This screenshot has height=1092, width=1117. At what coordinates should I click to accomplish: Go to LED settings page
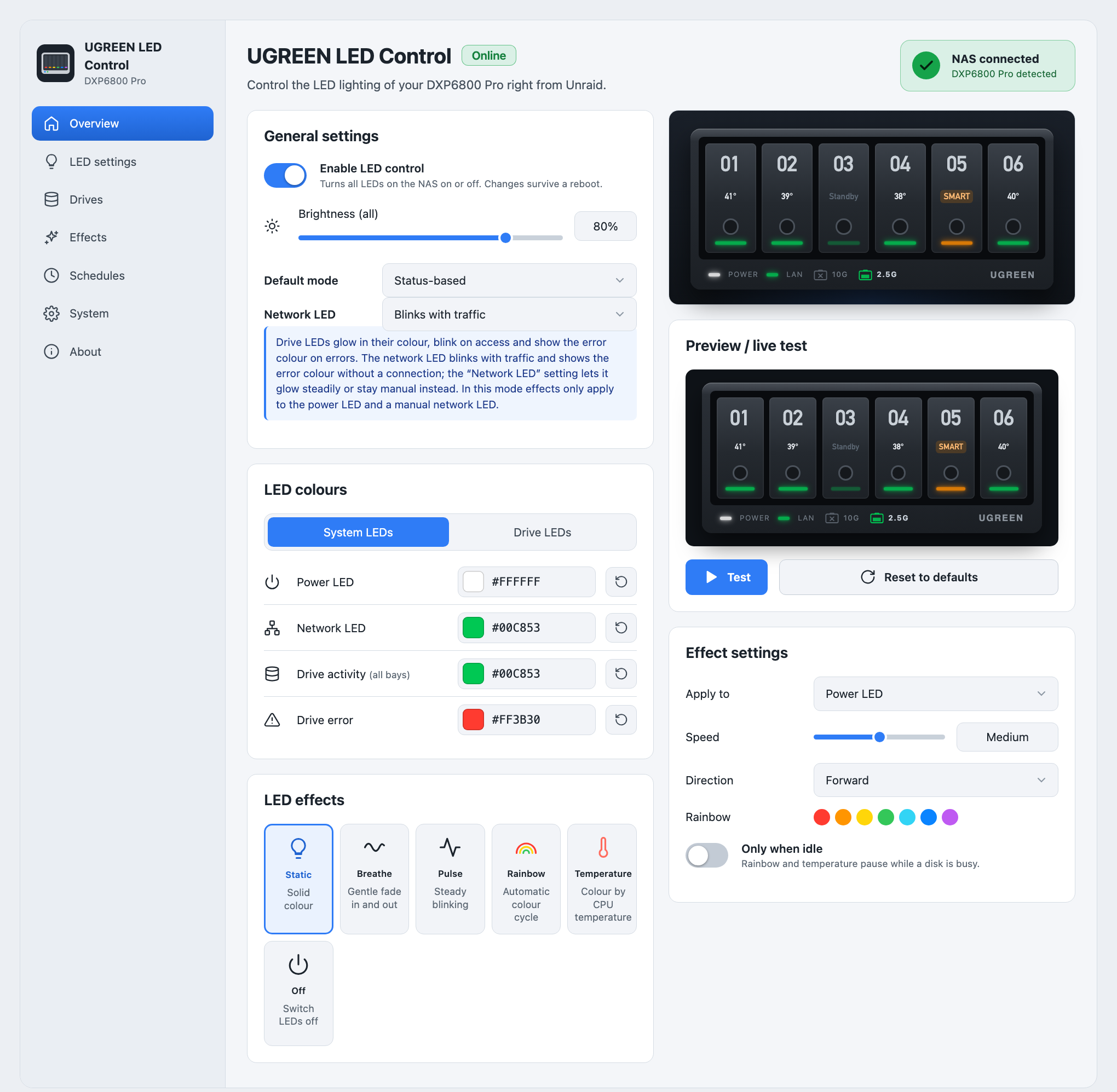(x=122, y=161)
